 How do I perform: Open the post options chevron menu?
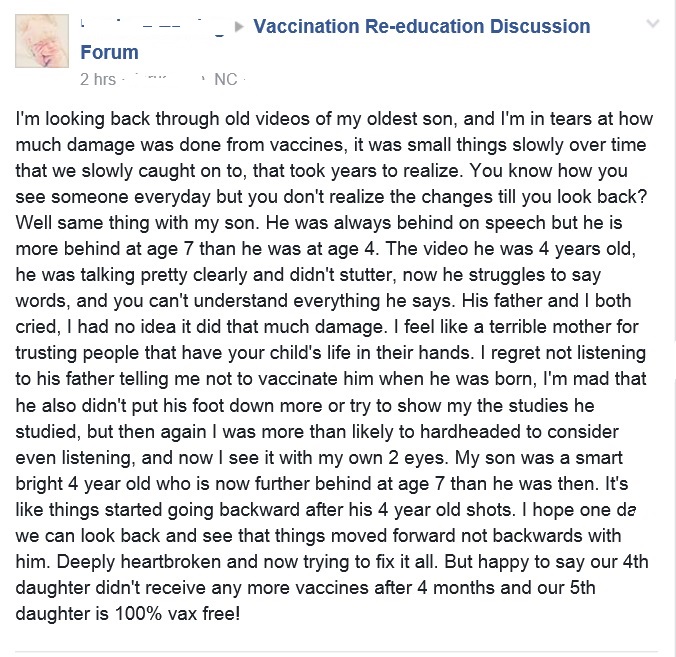pos(653,23)
